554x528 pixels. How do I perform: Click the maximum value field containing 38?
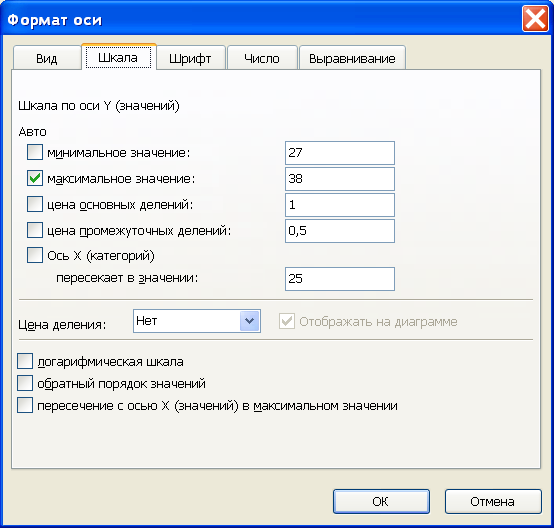(x=340, y=179)
